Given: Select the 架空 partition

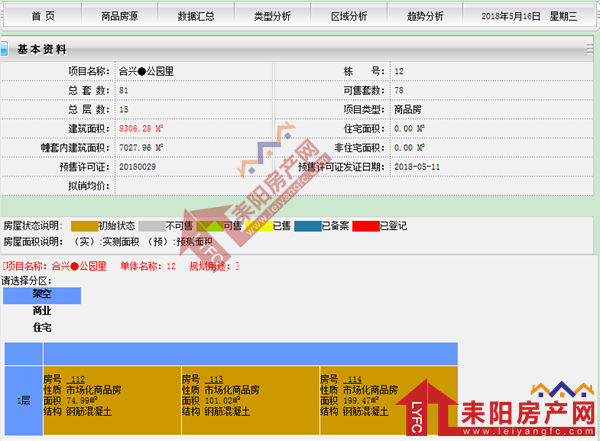Looking at the screenshot, I should click(x=42, y=295).
